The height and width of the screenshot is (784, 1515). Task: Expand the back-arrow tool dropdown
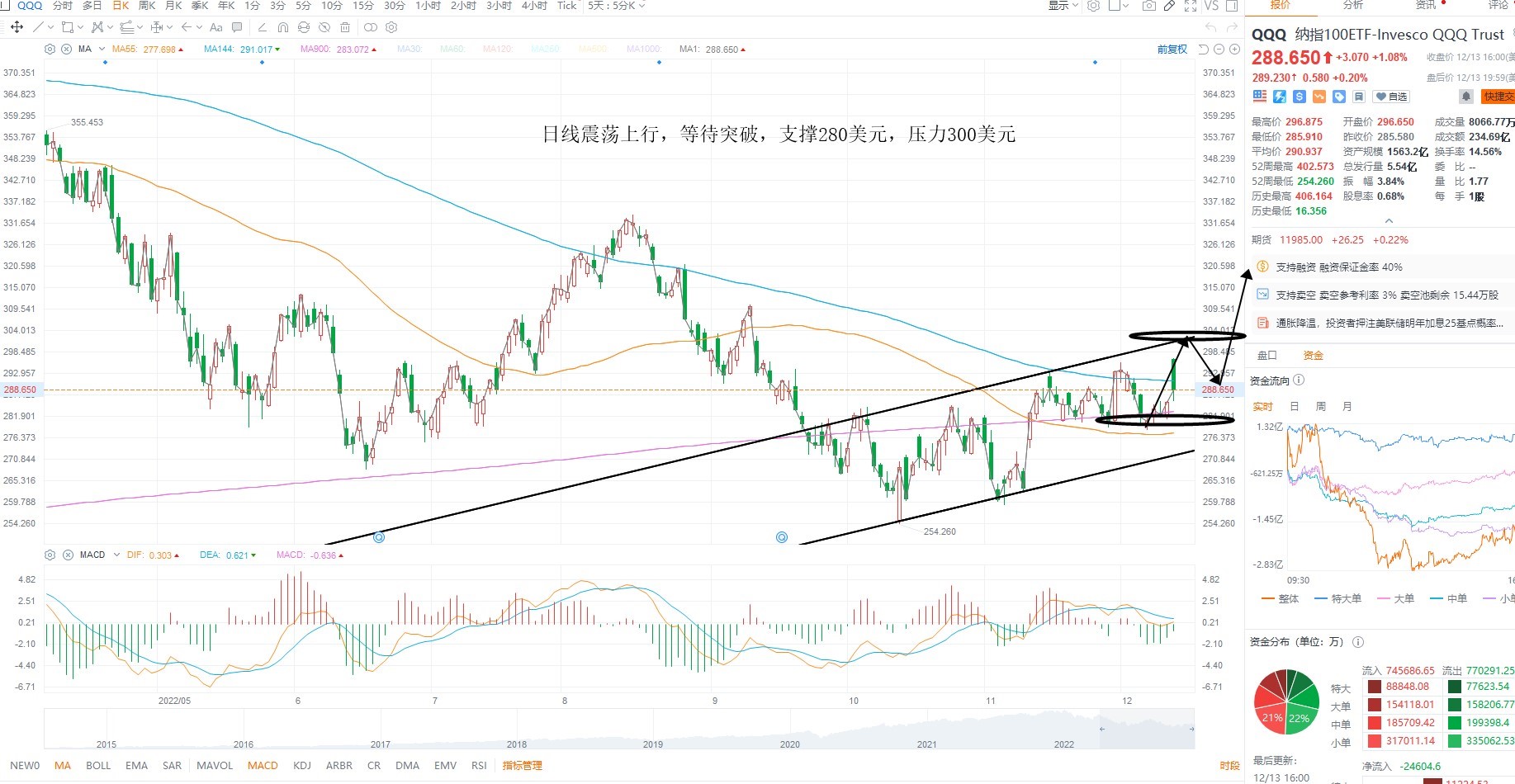coord(200,27)
